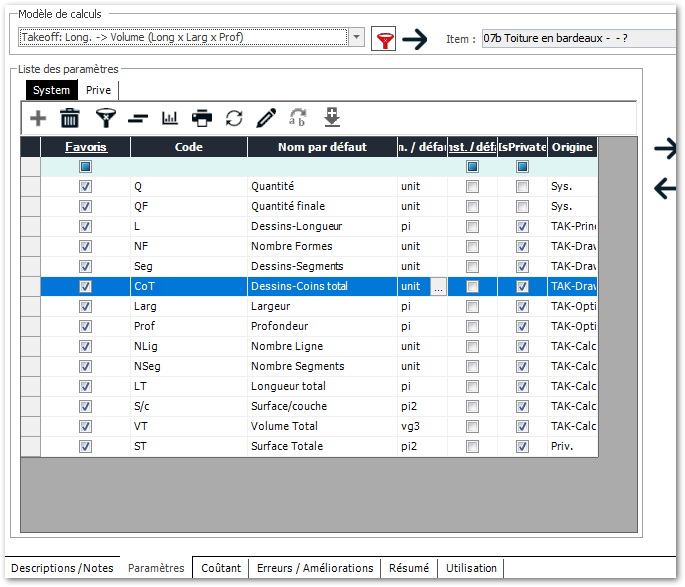685x587 pixels.
Task: Click the Nom par défaut column header
Action: 322,147
